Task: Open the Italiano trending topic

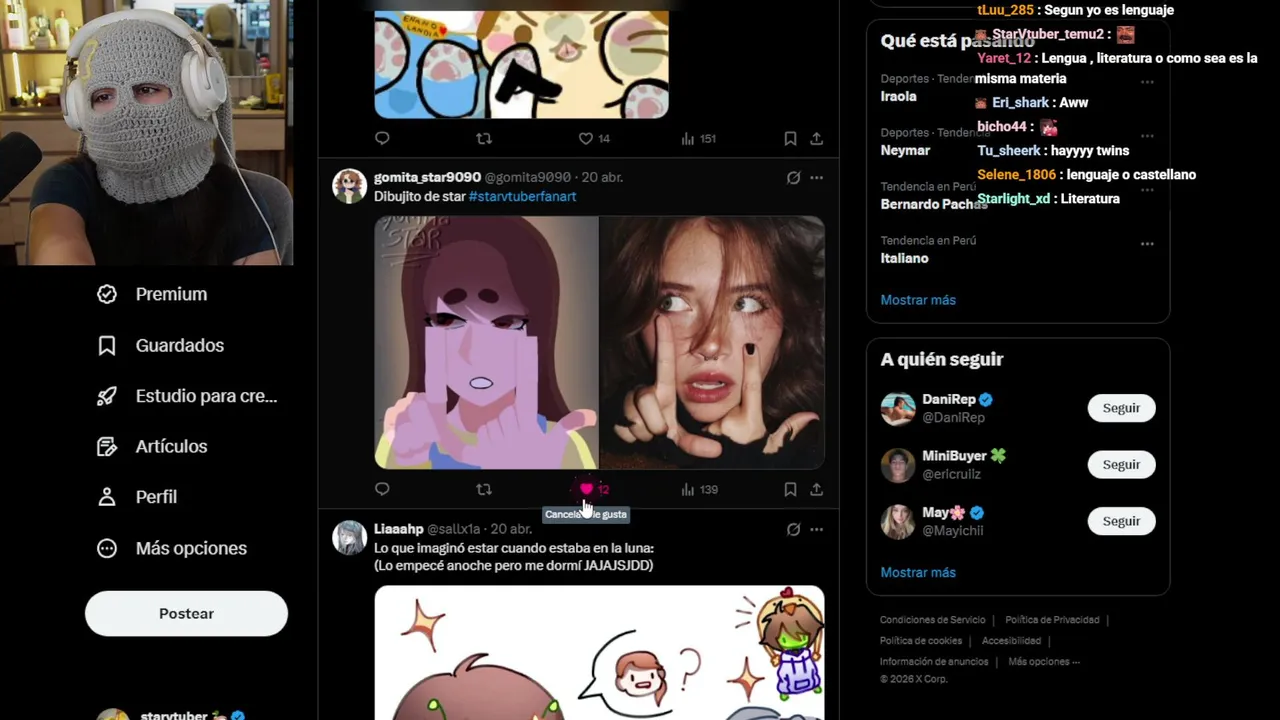Action: [904, 258]
